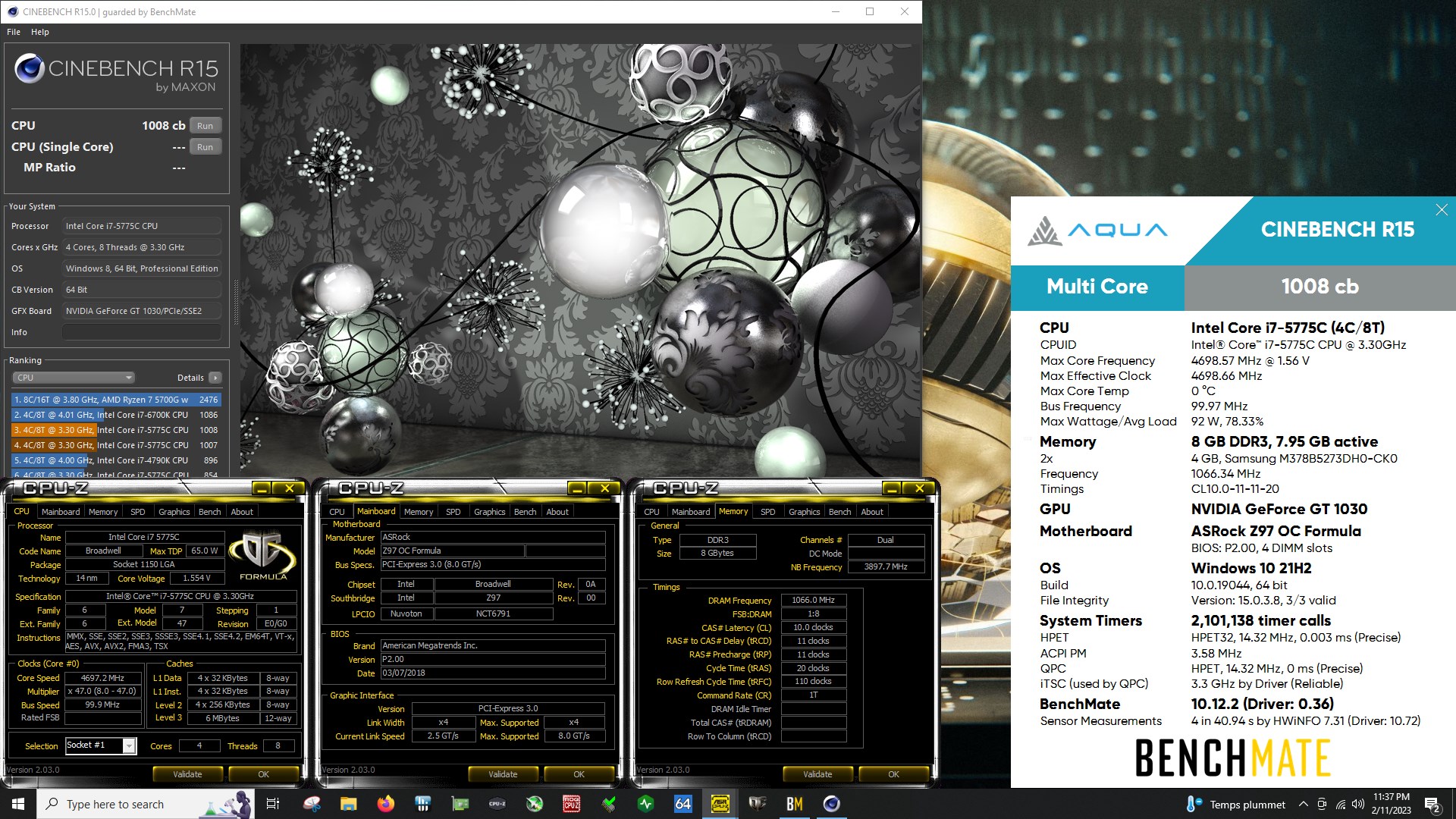This screenshot has width=1456, height=819.
Task: Switch to the Cinebench taskbar icon
Action: click(832, 804)
